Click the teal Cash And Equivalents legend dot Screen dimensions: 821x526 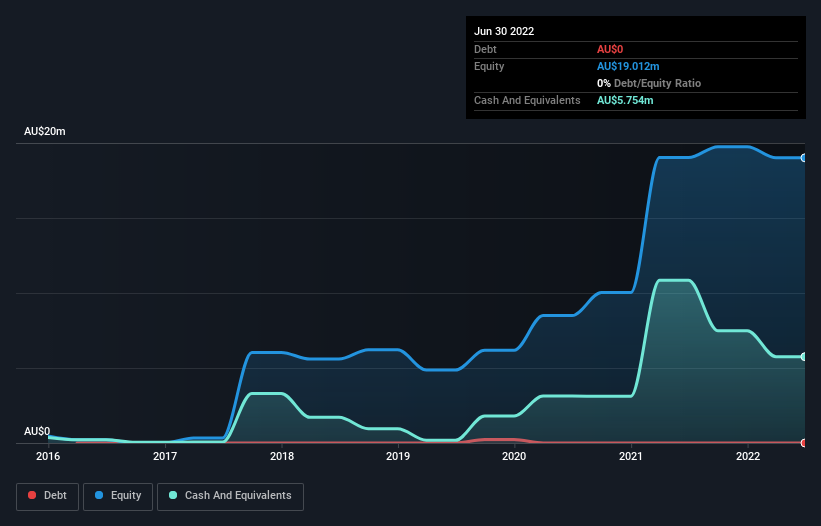click(173, 495)
